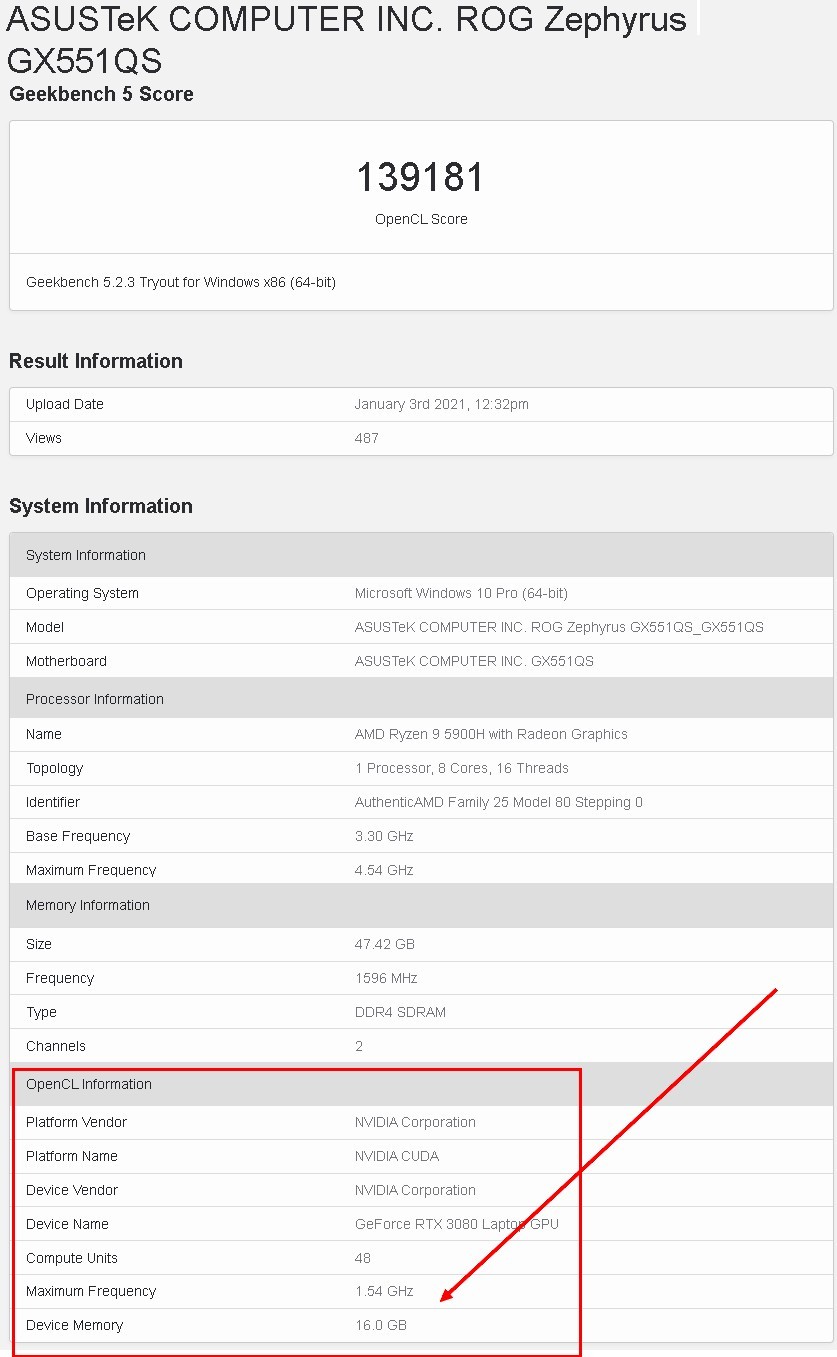The height and width of the screenshot is (1357, 837).
Task: Select the GeForce RTX 3080 Laptop GPU name
Action: pyautogui.click(x=457, y=1224)
